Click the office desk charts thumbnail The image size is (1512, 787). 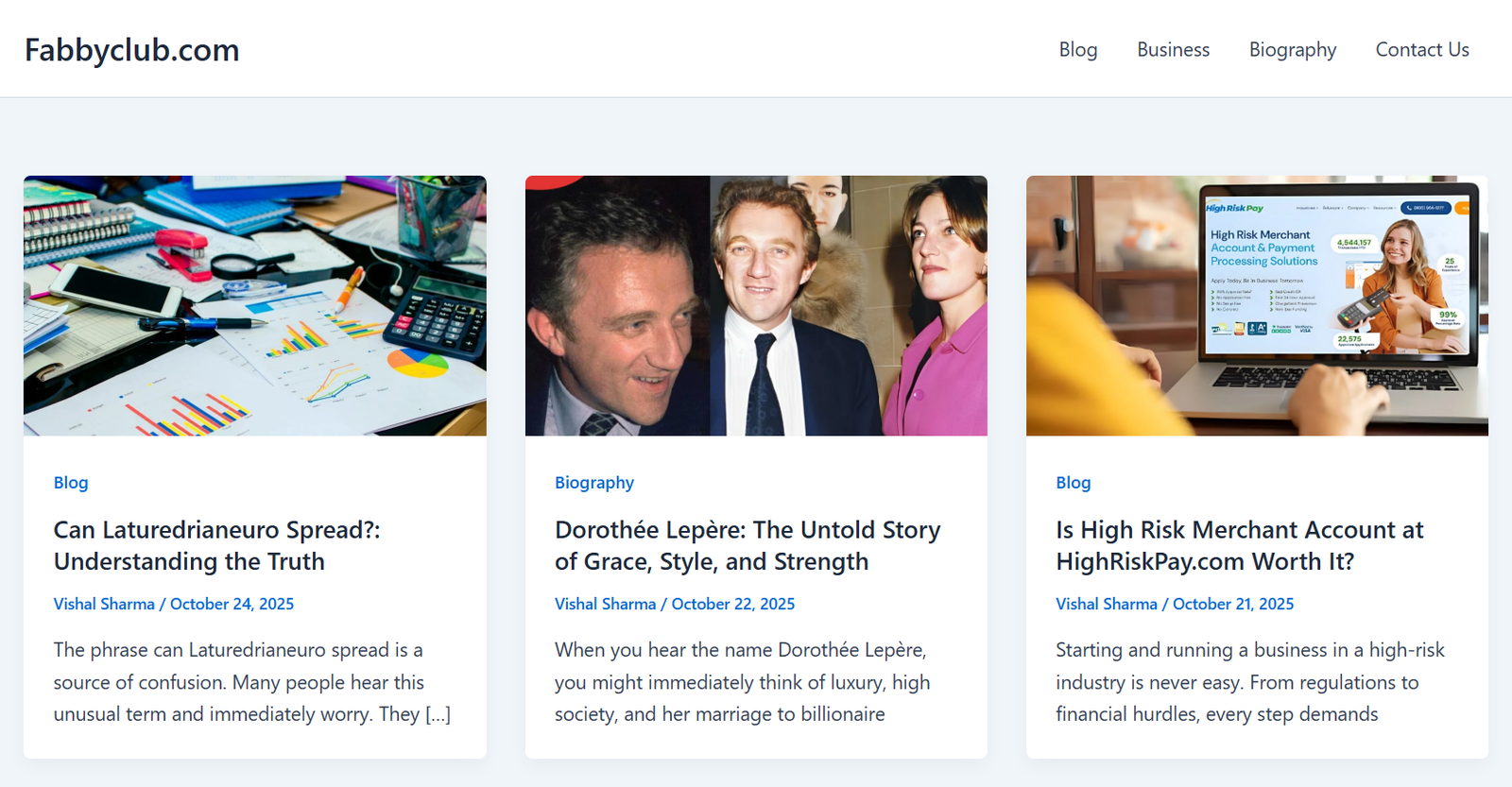pyautogui.click(x=255, y=305)
